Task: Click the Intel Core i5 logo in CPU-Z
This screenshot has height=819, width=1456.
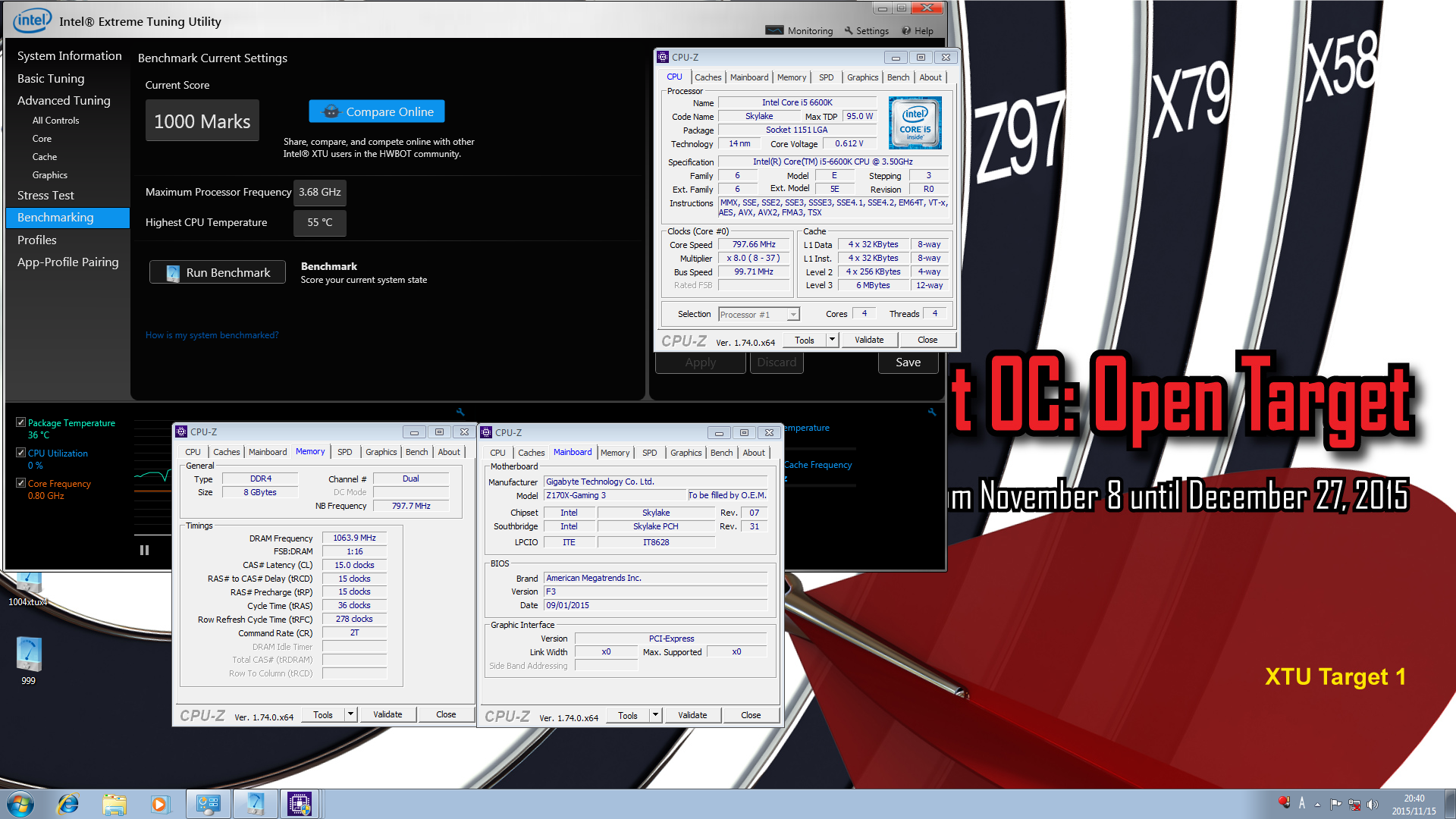Action: coord(915,122)
